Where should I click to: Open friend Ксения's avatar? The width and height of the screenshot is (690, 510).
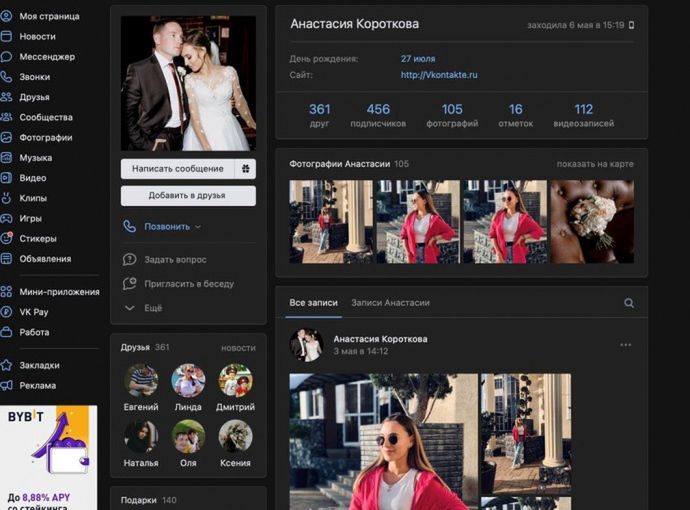click(x=235, y=437)
